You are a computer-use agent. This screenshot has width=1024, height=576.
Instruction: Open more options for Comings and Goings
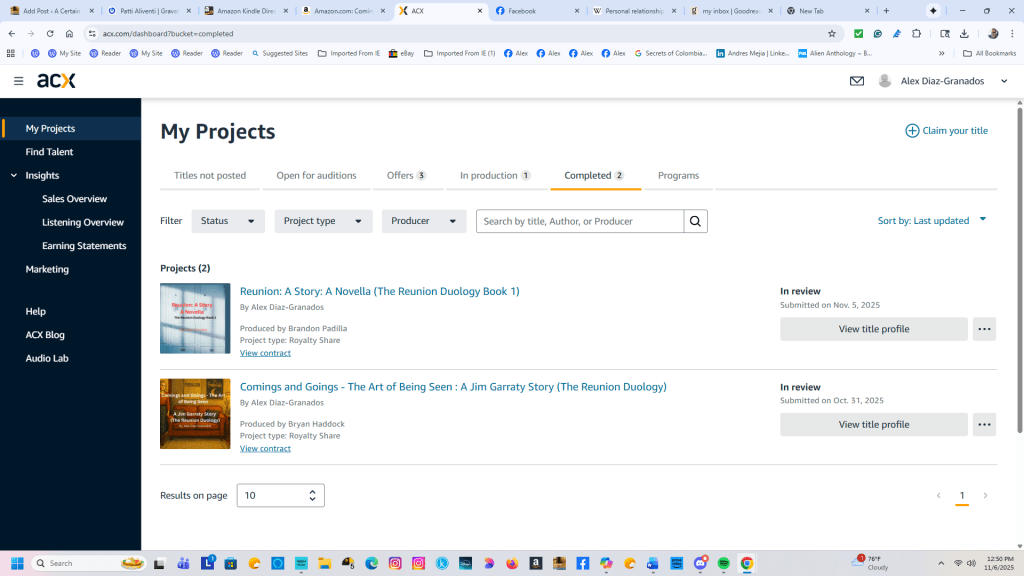point(984,424)
